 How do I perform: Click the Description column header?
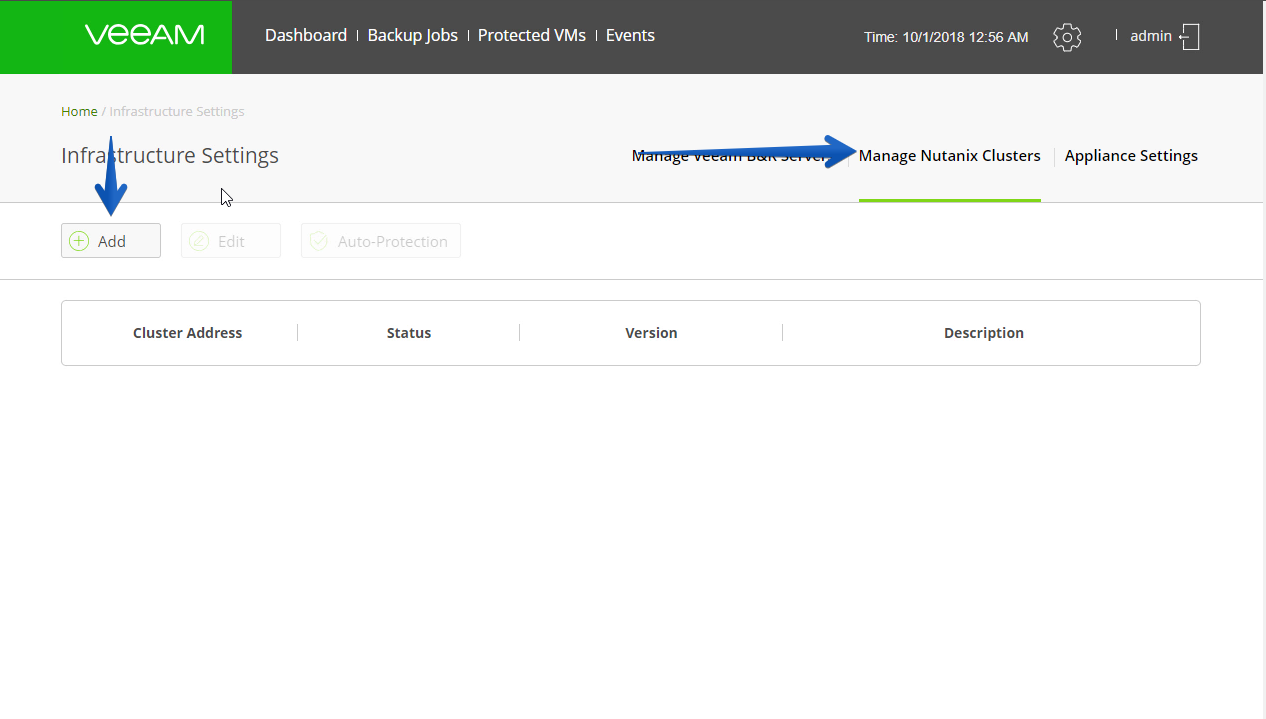984,333
